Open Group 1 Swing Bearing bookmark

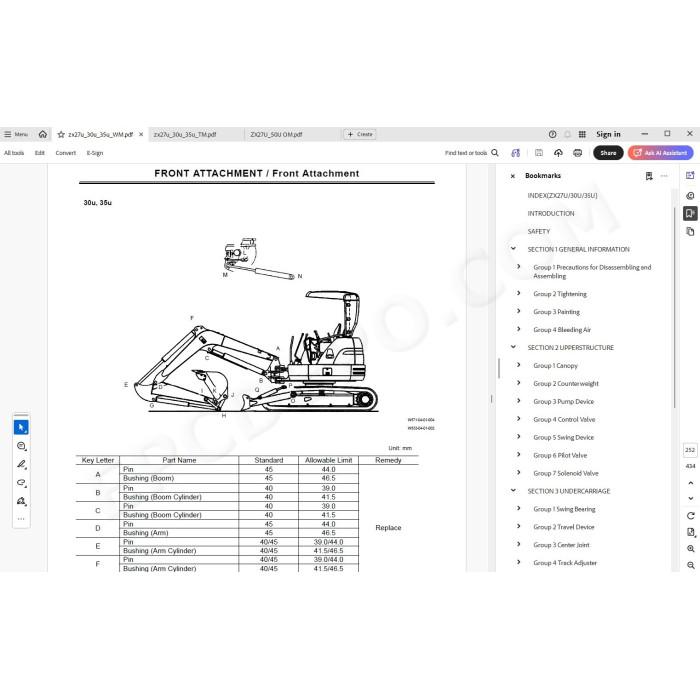pos(564,509)
